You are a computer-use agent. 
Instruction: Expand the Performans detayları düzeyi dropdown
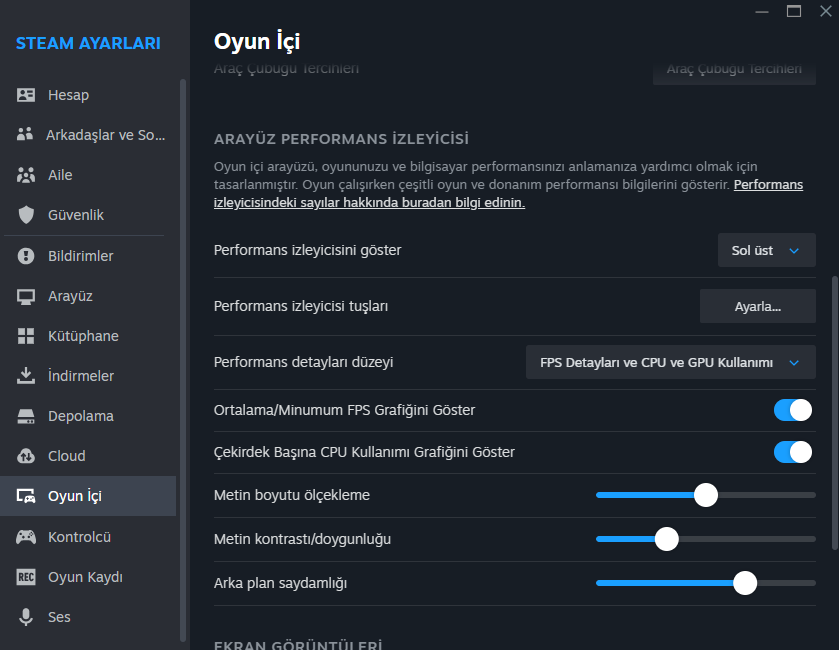[670, 362]
